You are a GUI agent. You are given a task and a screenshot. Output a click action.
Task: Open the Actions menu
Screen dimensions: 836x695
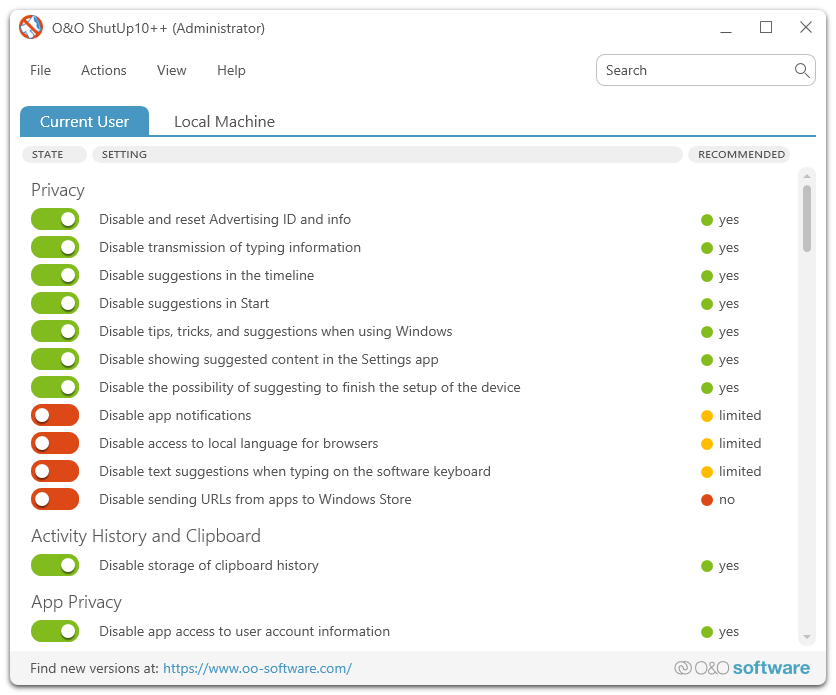click(104, 70)
